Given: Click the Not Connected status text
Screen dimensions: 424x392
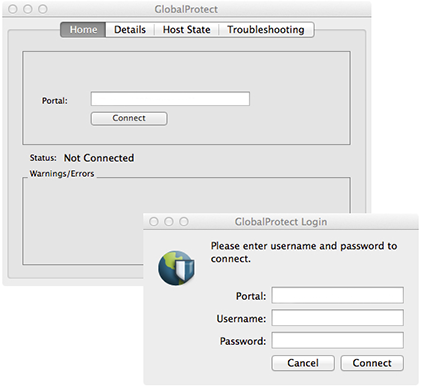Looking at the screenshot, I should pyautogui.click(x=99, y=158).
